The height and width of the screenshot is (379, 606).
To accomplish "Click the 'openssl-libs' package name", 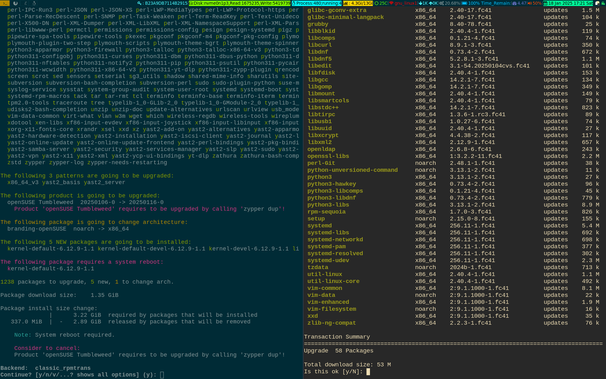I will click(328, 156).
